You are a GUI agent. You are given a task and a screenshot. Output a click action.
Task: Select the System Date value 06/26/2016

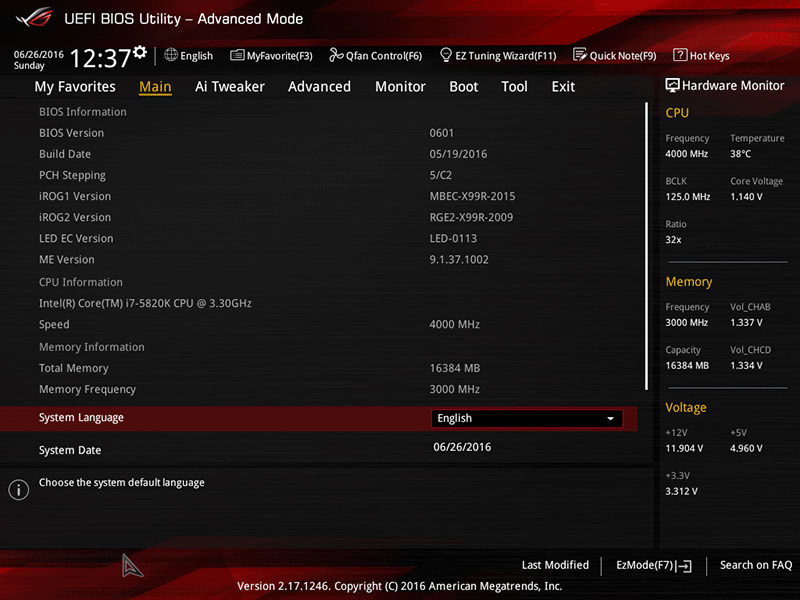(x=462, y=447)
